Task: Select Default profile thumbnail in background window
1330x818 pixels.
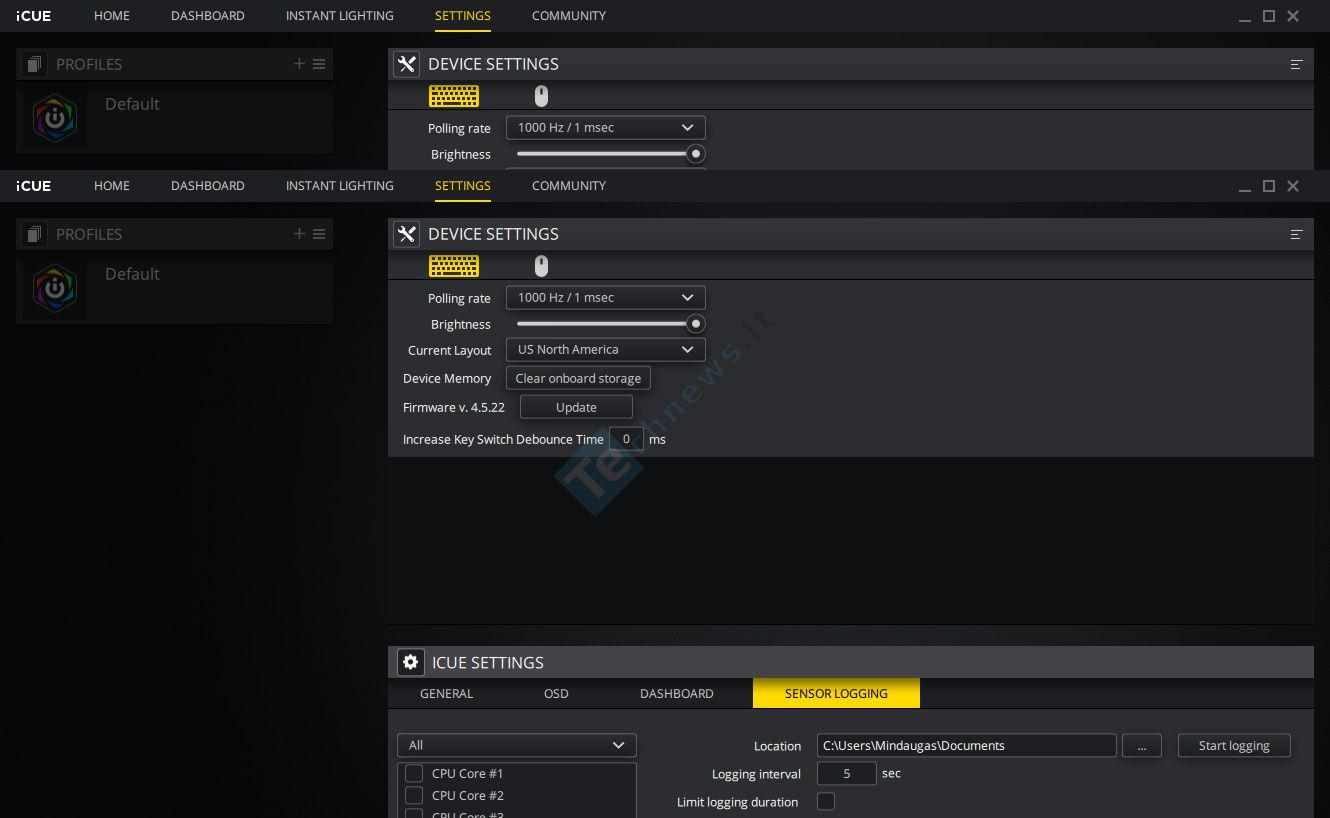Action: (x=55, y=118)
